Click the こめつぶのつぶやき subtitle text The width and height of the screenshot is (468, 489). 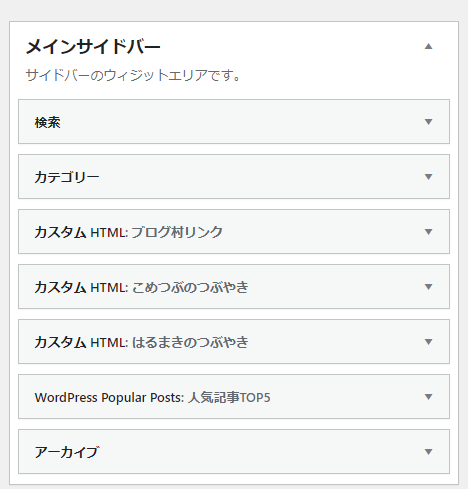(190, 287)
